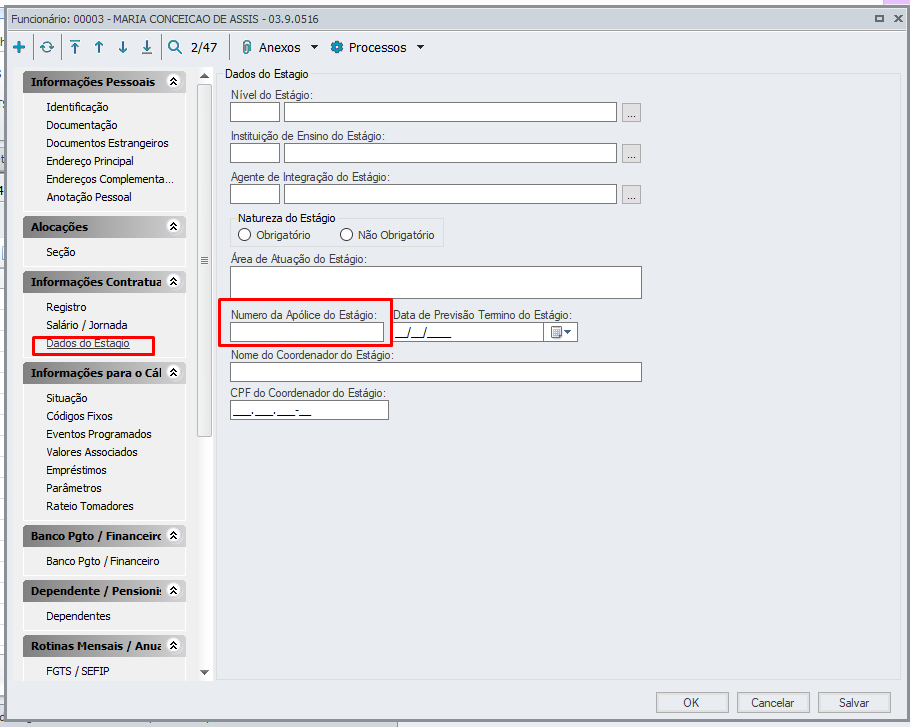
Task: Open Identificação page
Action: (x=77, y=107)
